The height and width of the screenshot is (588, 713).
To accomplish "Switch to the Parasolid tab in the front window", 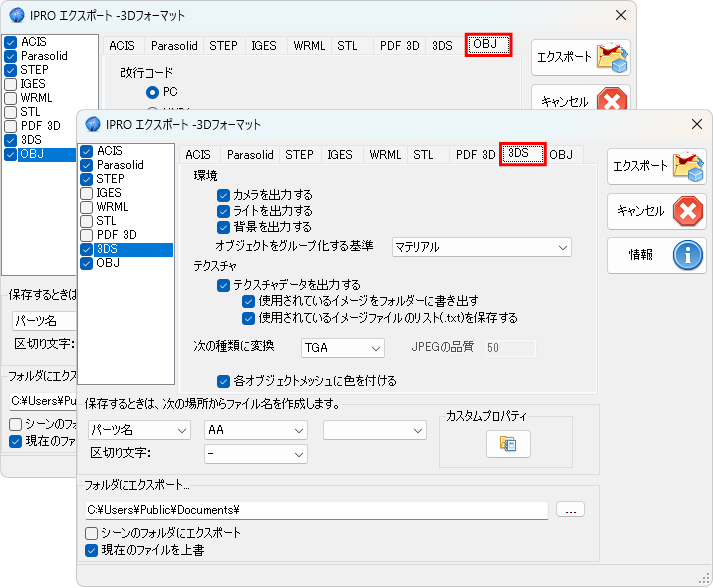I will 250,155.
